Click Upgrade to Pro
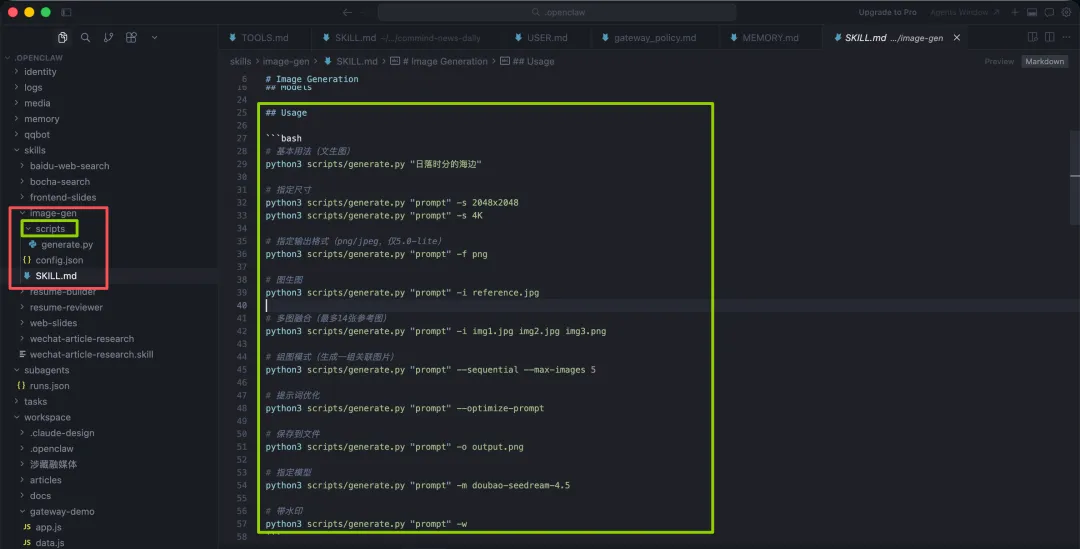This screenshot has height=549, width=1080. coord(887,12)
